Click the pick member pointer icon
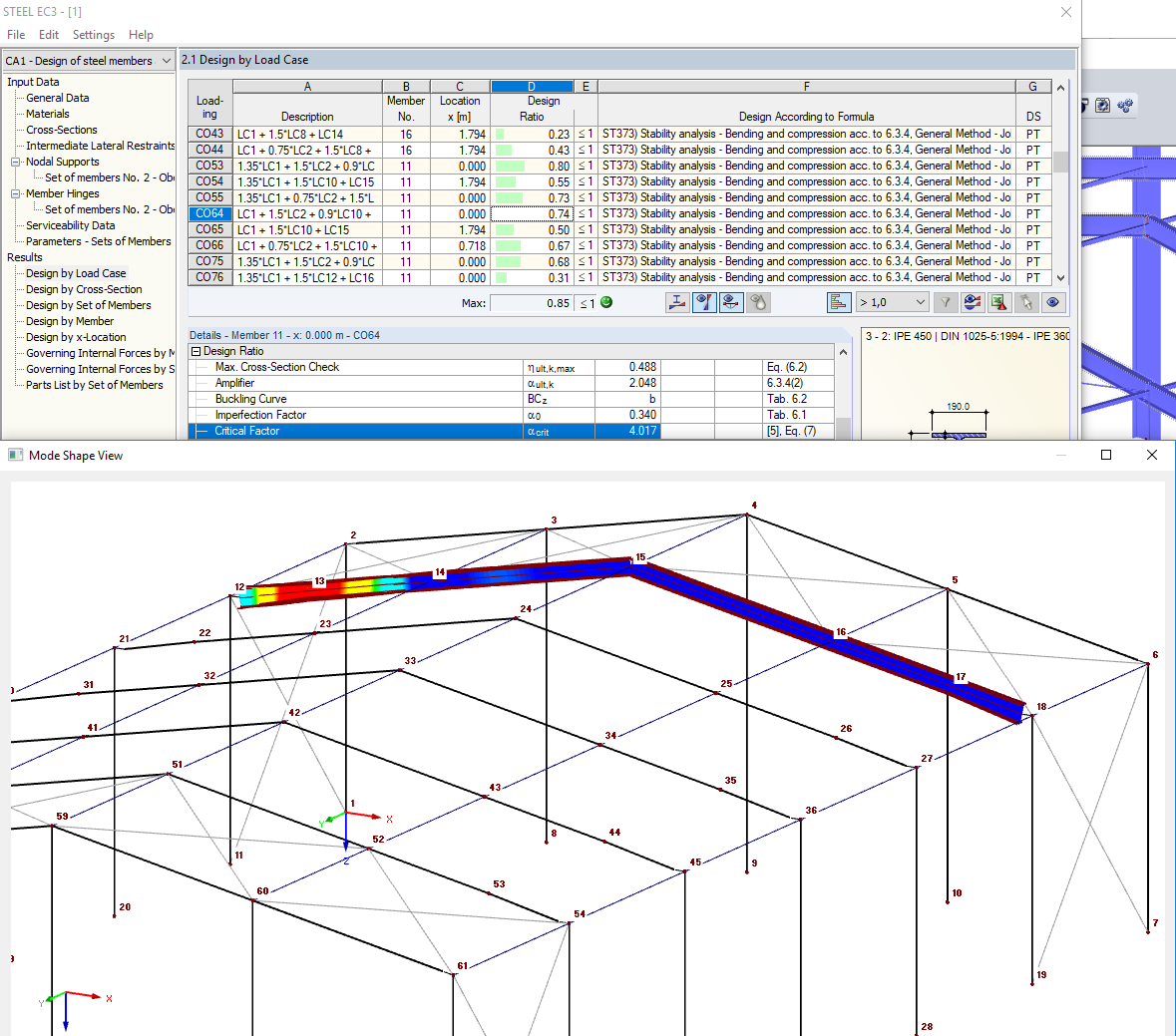 point(1026,302)
